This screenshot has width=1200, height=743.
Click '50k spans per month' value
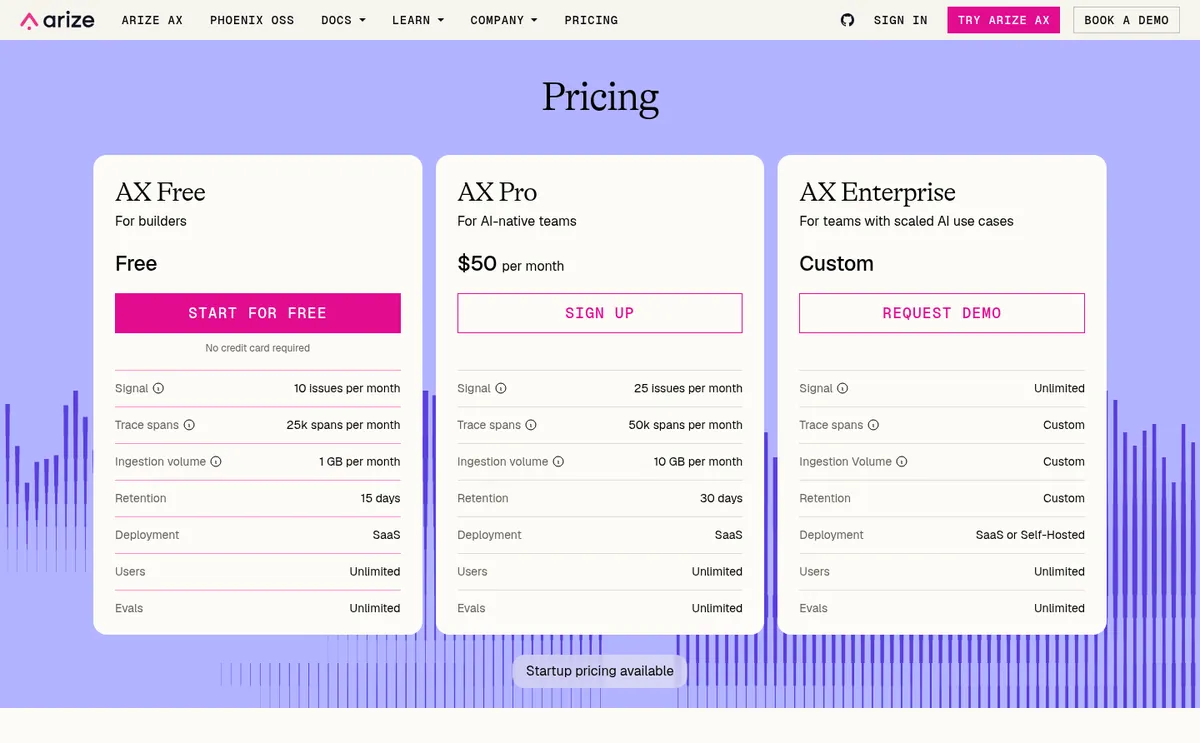(685, 425)
